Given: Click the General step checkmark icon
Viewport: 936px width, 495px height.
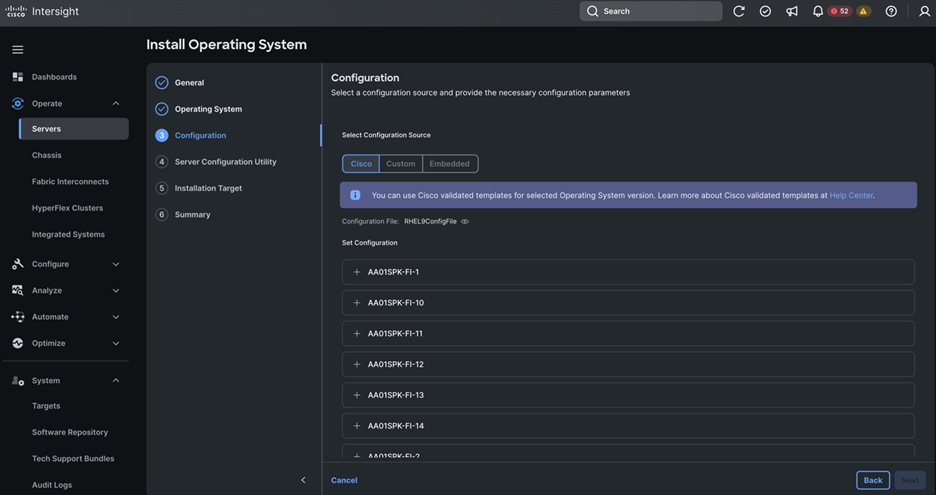Looking at the screenshot, I should pyautogui.click(x=162, y=82).
